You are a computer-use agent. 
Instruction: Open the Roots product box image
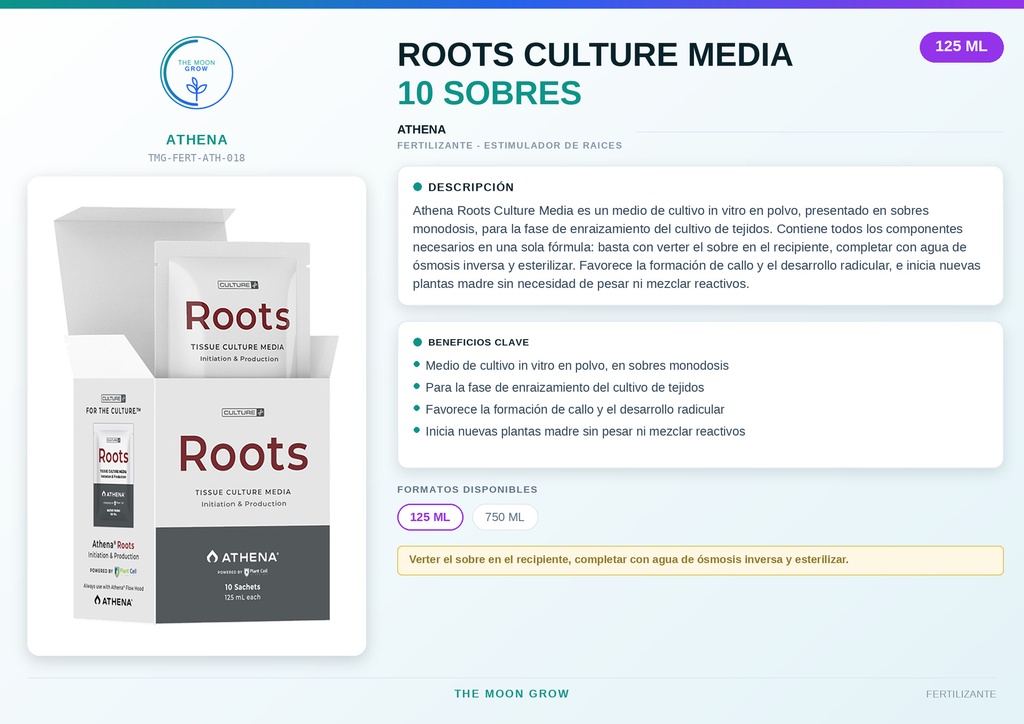197,416
